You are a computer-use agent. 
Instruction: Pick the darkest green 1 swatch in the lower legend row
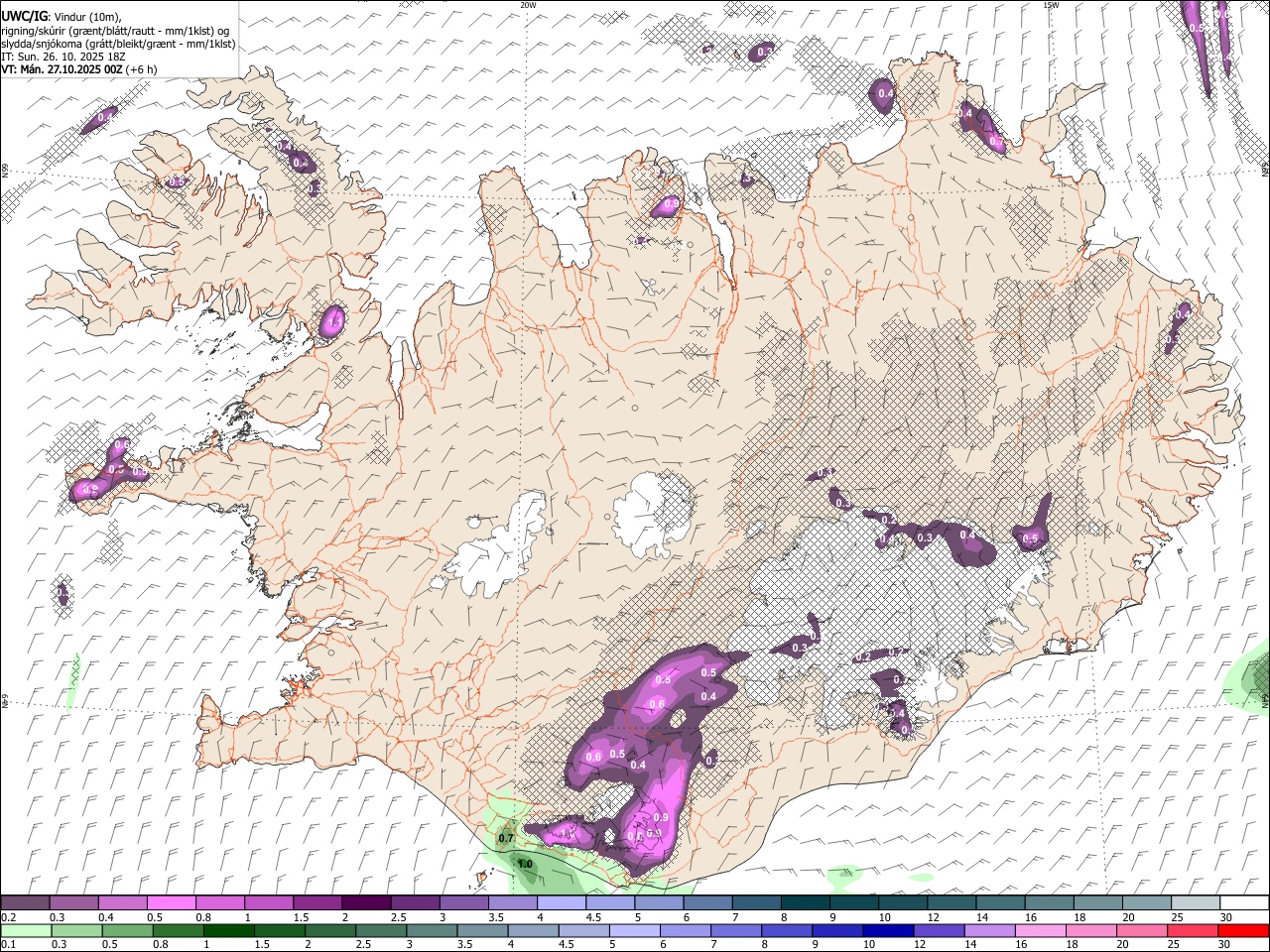click(x=228, y=931)
